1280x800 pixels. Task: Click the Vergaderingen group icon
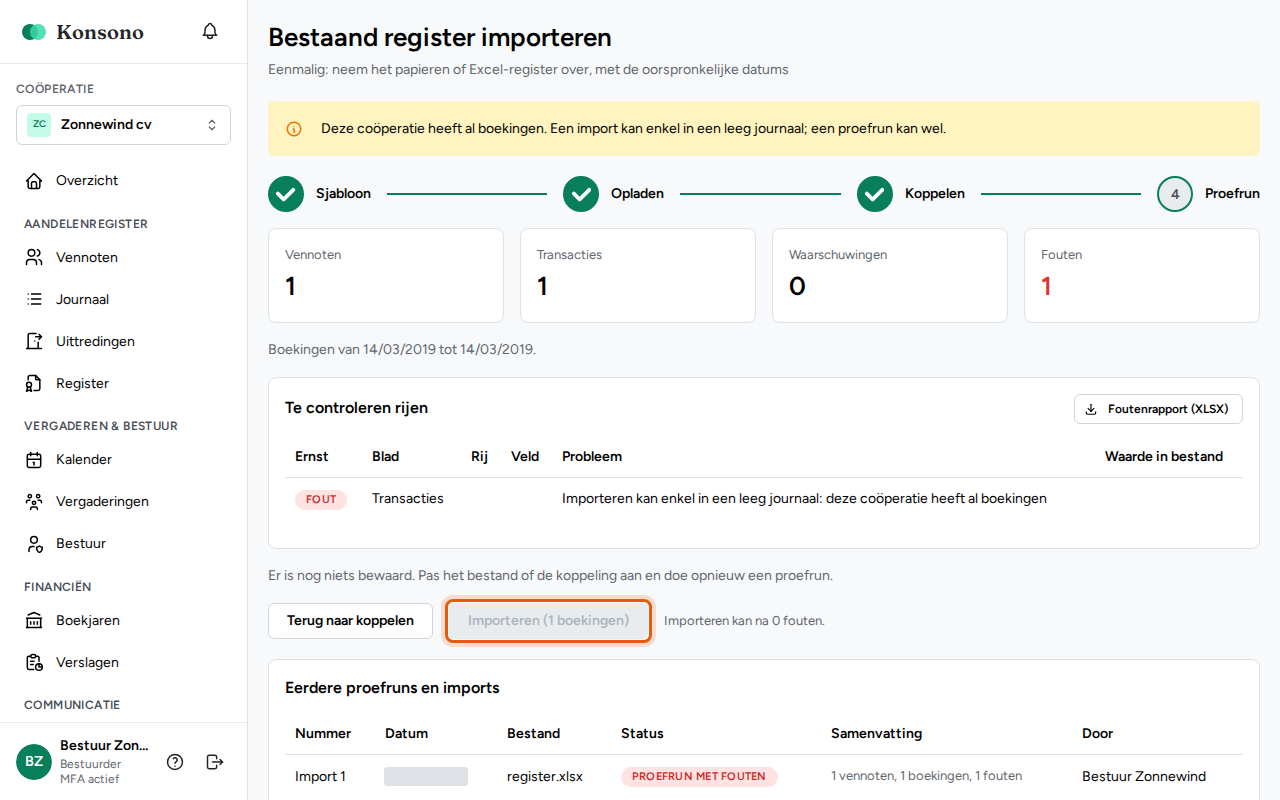coord(34,502)
